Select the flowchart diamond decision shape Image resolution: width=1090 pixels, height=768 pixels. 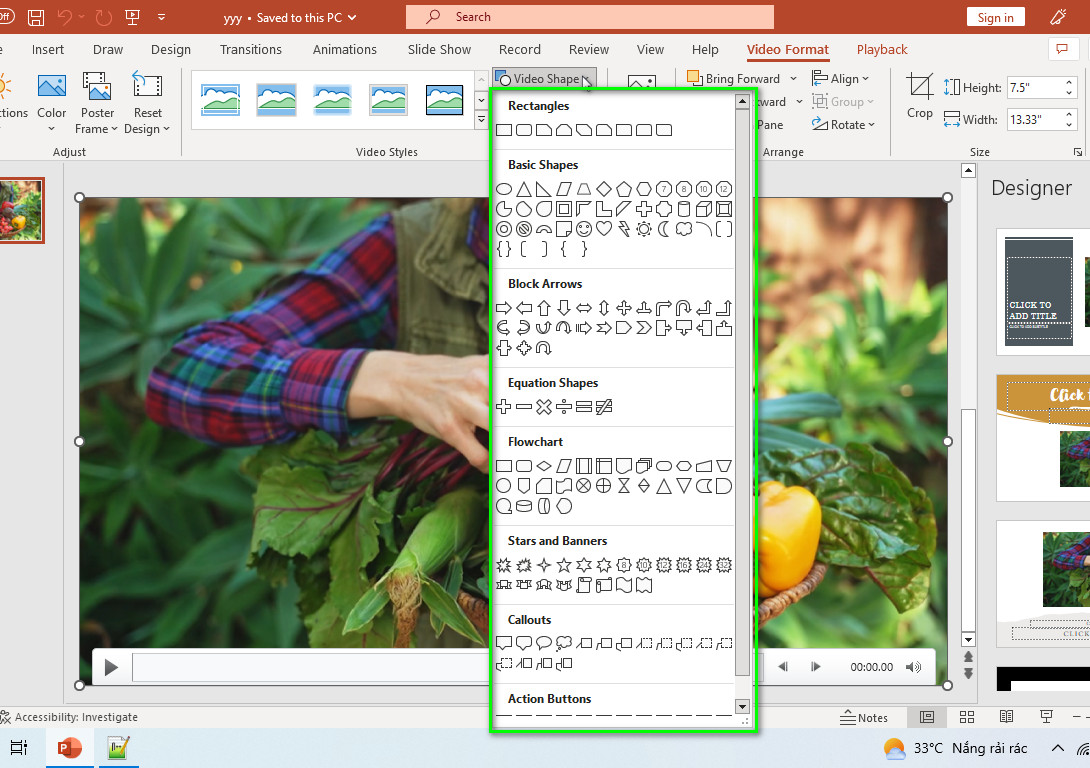(x=544, y=466)
